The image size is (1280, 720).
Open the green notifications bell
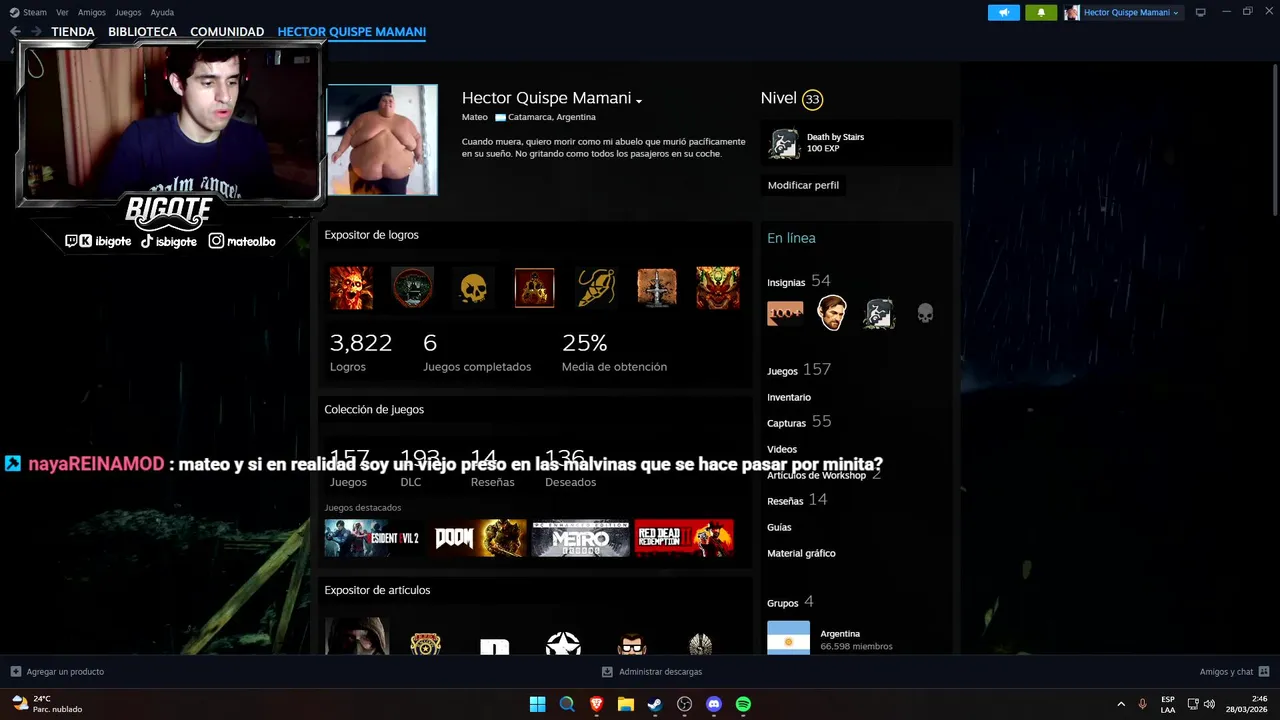(x=1041, y=12)
